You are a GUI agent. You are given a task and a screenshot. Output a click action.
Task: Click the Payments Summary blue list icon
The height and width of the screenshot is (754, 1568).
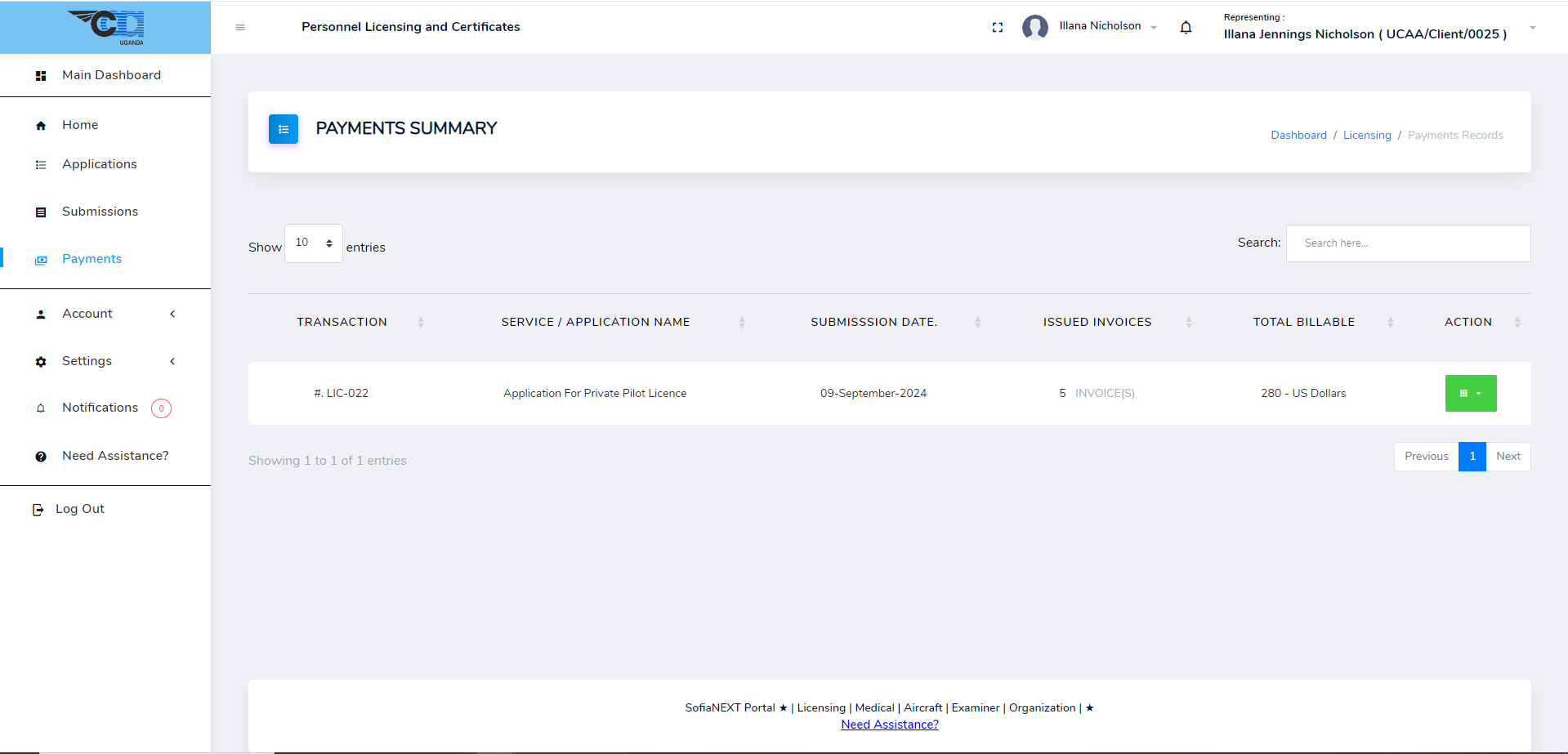tap(284, 129)
